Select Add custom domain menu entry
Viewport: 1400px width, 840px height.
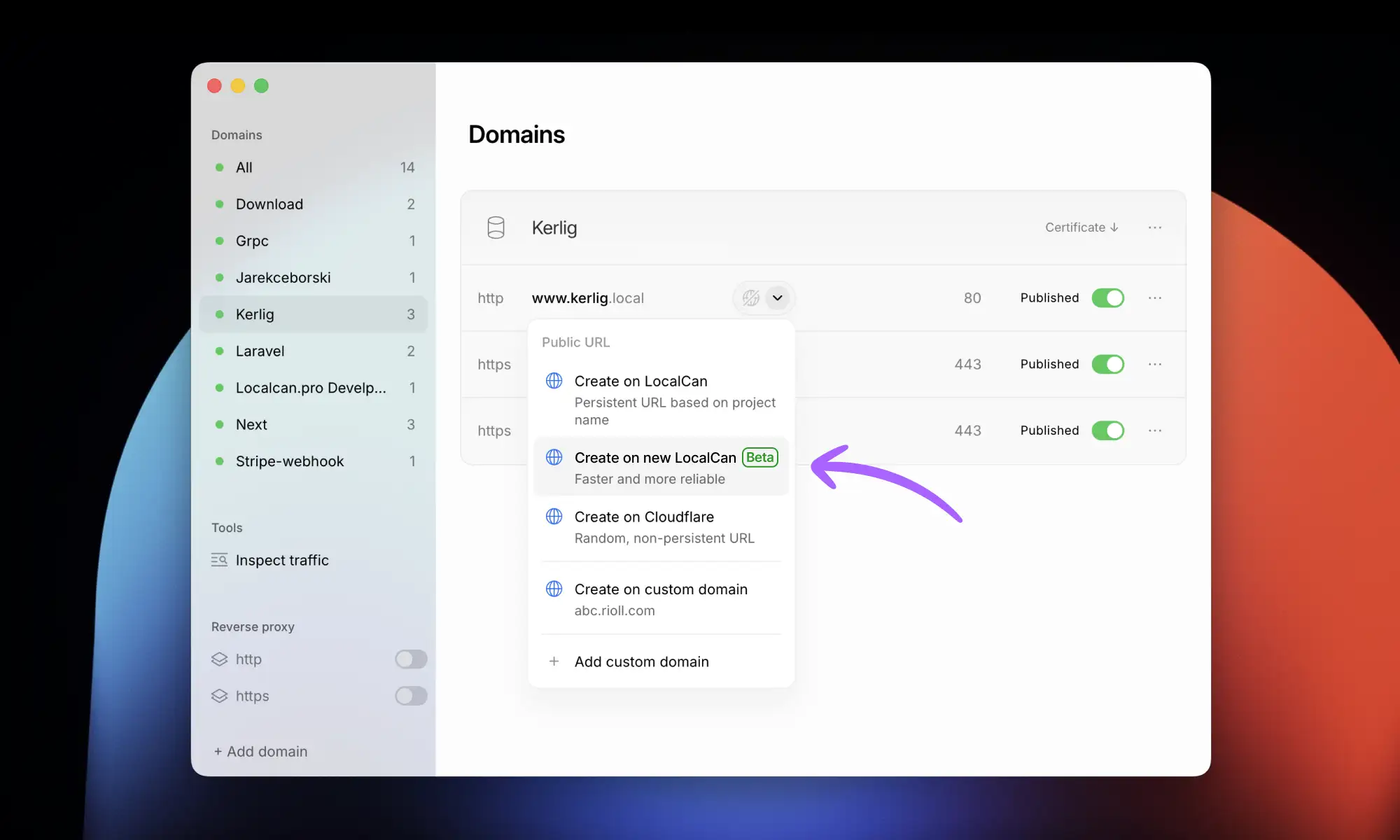pyautogui.click(x=661, y=661)
